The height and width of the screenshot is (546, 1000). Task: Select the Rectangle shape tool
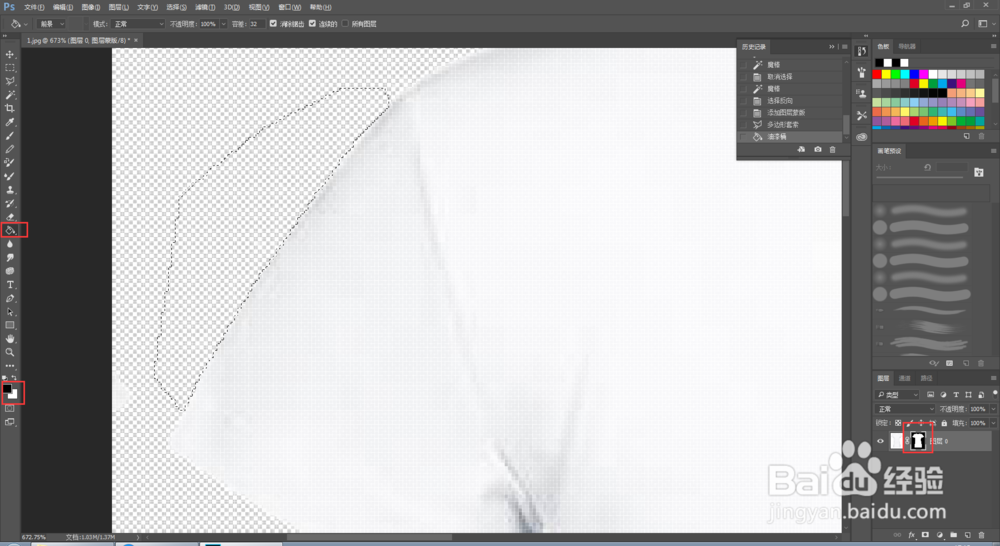(x=10, y=325)
